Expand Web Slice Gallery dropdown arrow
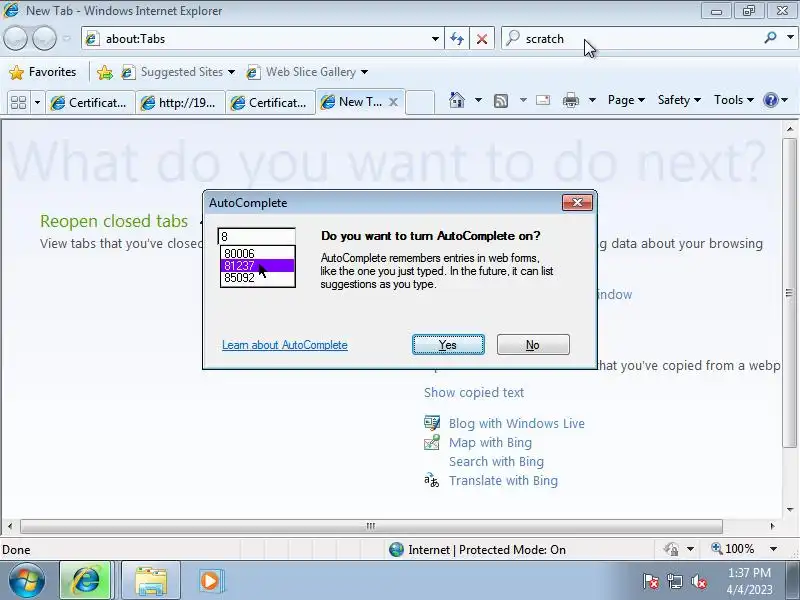800x600 pixels. pos(364,72)
